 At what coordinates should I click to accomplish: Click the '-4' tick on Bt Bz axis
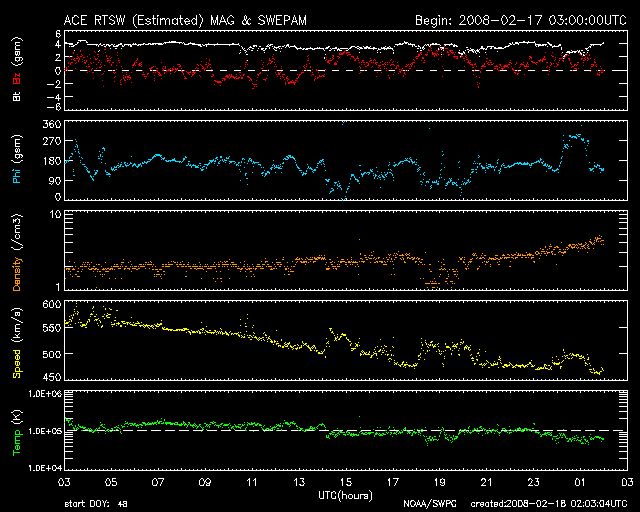(53, 97)
